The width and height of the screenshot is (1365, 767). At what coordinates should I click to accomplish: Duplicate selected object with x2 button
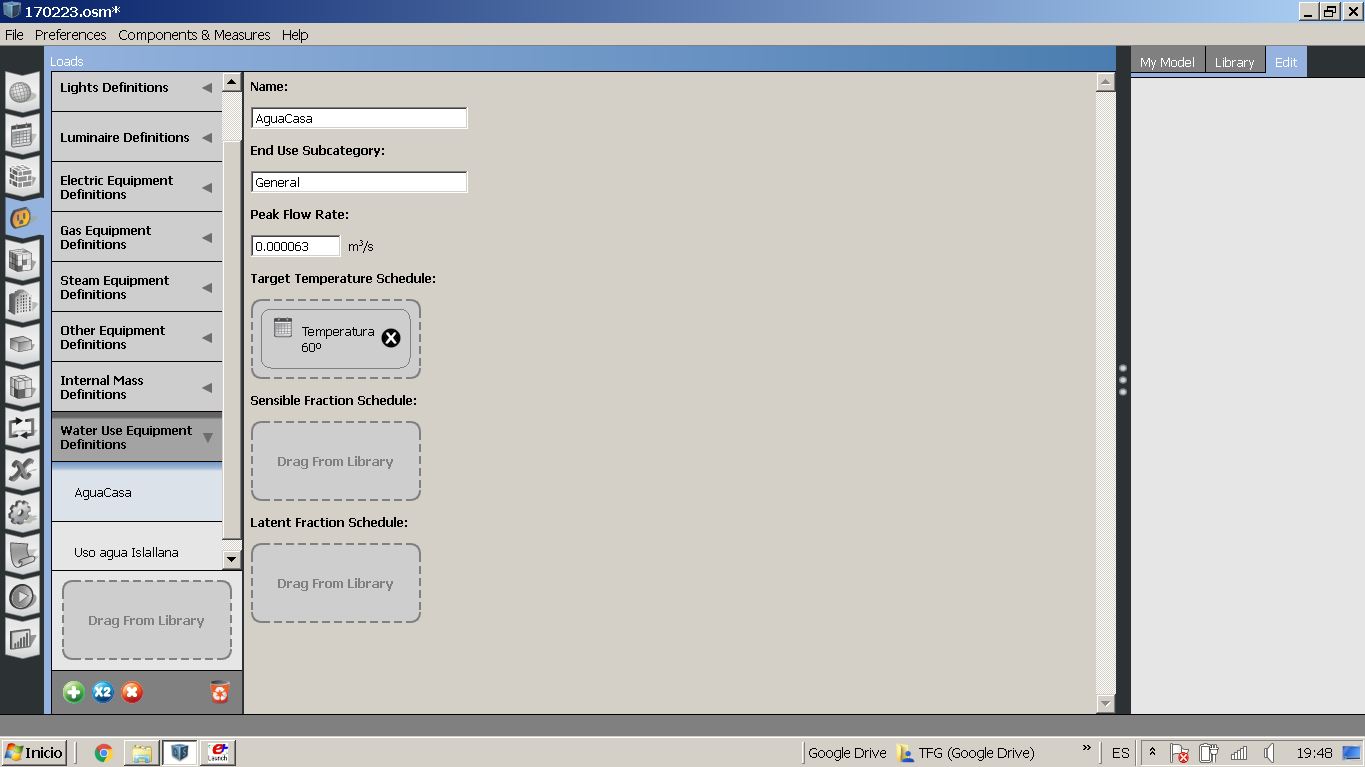[103, 692]
